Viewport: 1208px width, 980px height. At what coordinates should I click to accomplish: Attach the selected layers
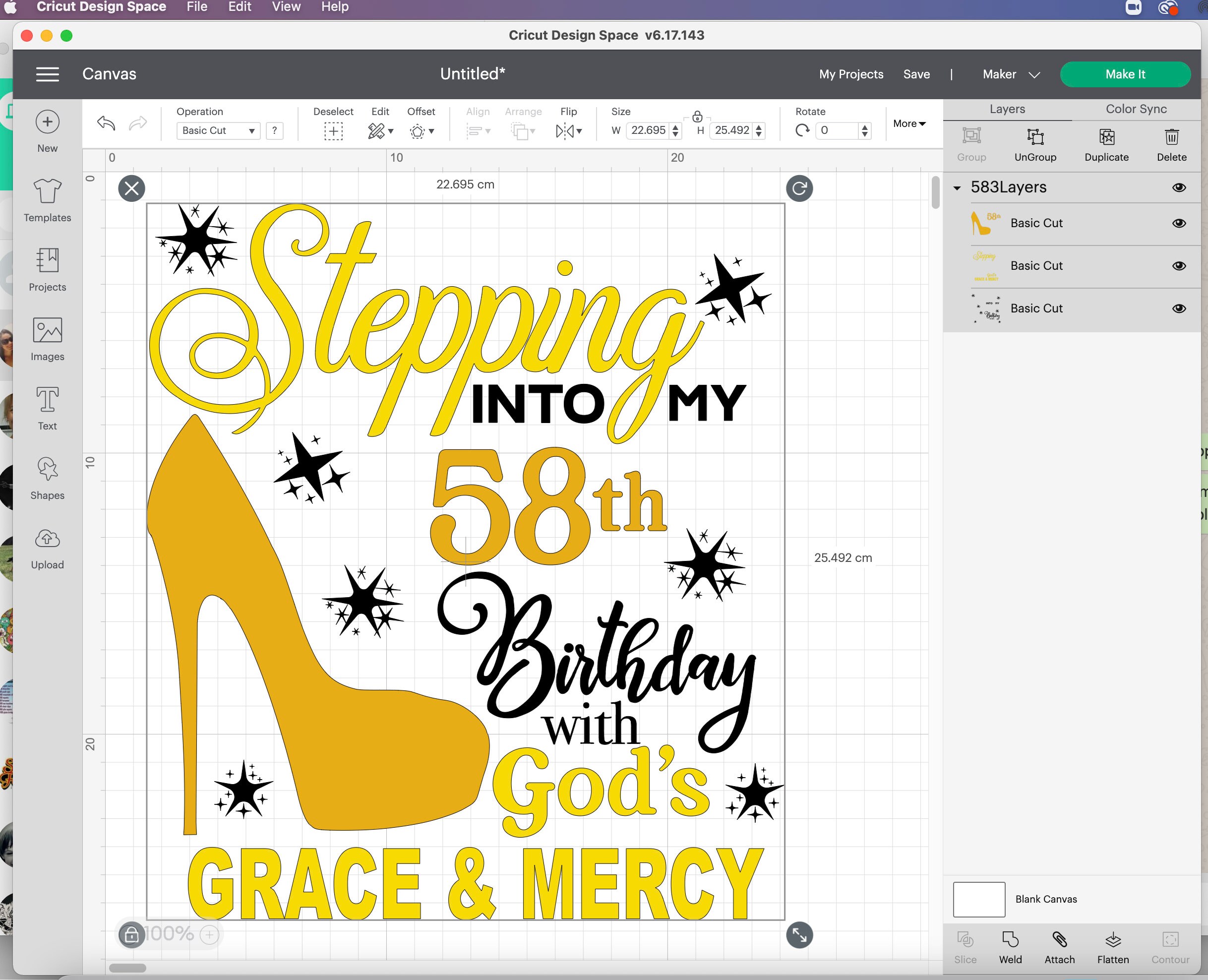[1059, 948]
